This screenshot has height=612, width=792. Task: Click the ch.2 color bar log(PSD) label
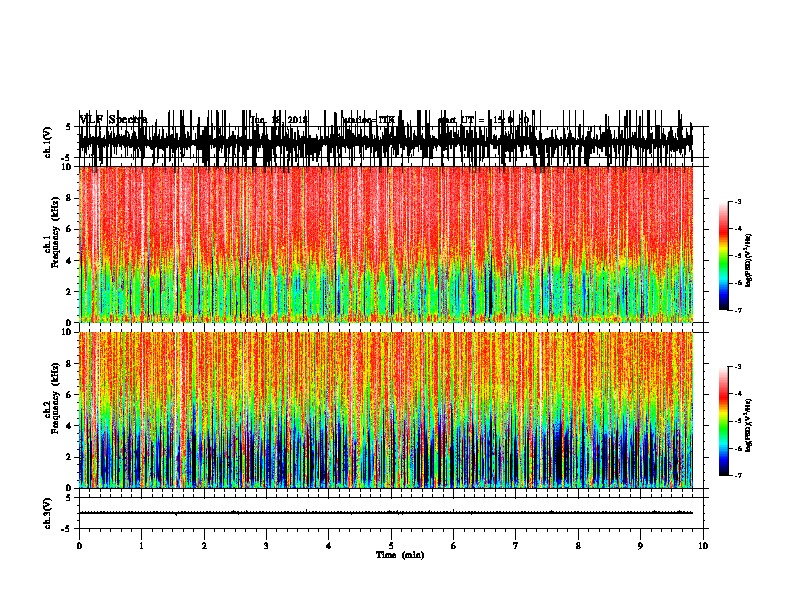[x=749, y=426]
